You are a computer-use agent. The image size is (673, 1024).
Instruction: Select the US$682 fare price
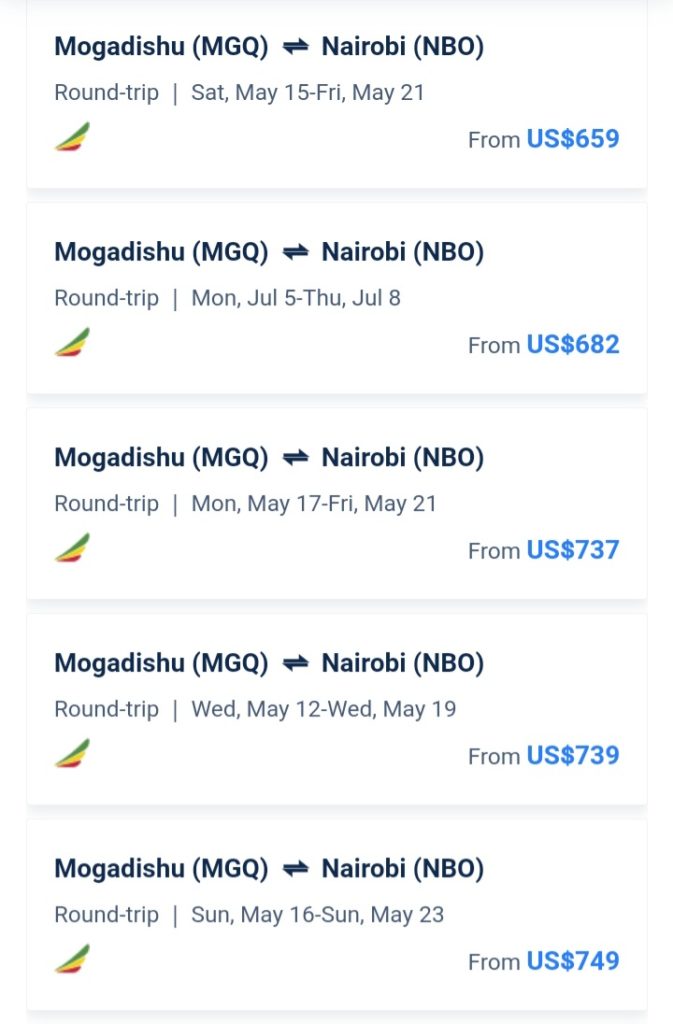pyautogui.click(x=572, y=344)
